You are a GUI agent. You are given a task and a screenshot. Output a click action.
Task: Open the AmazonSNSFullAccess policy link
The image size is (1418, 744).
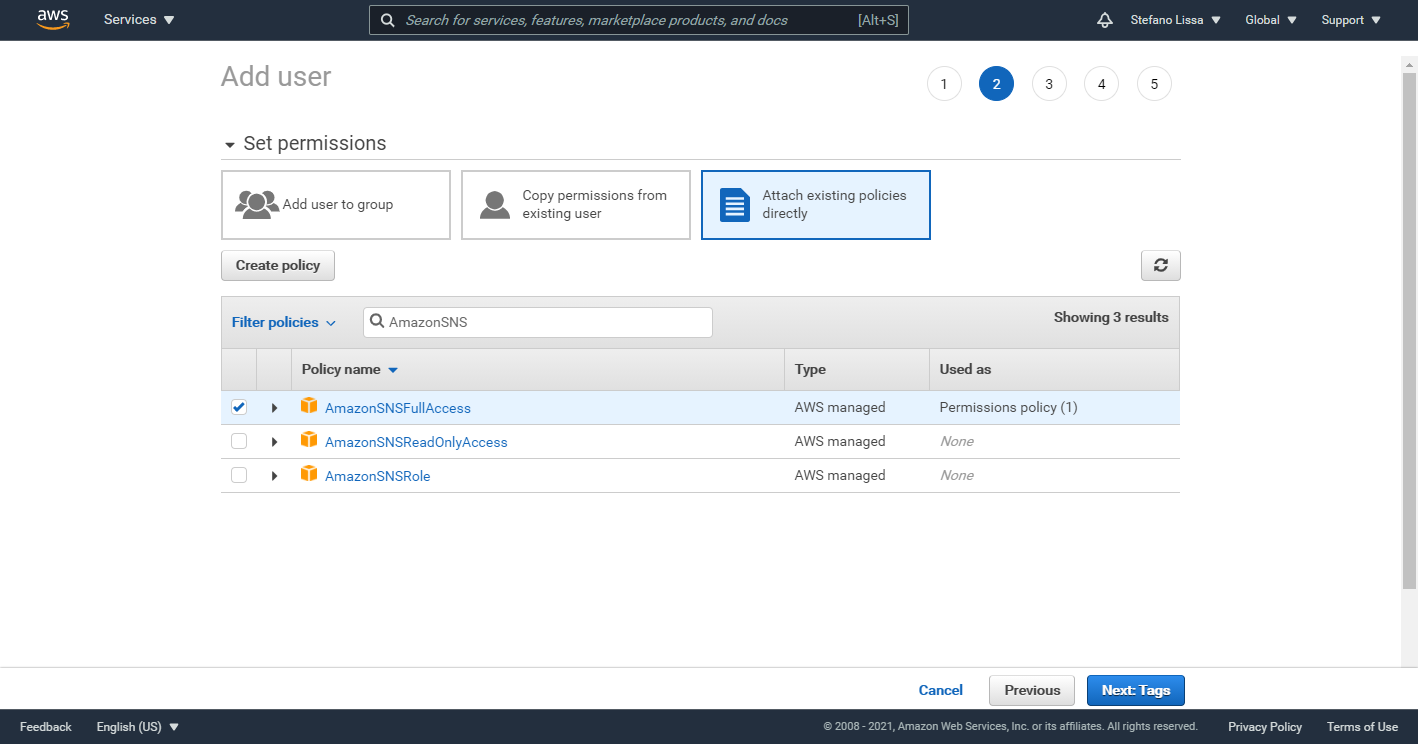coord(398,408)
